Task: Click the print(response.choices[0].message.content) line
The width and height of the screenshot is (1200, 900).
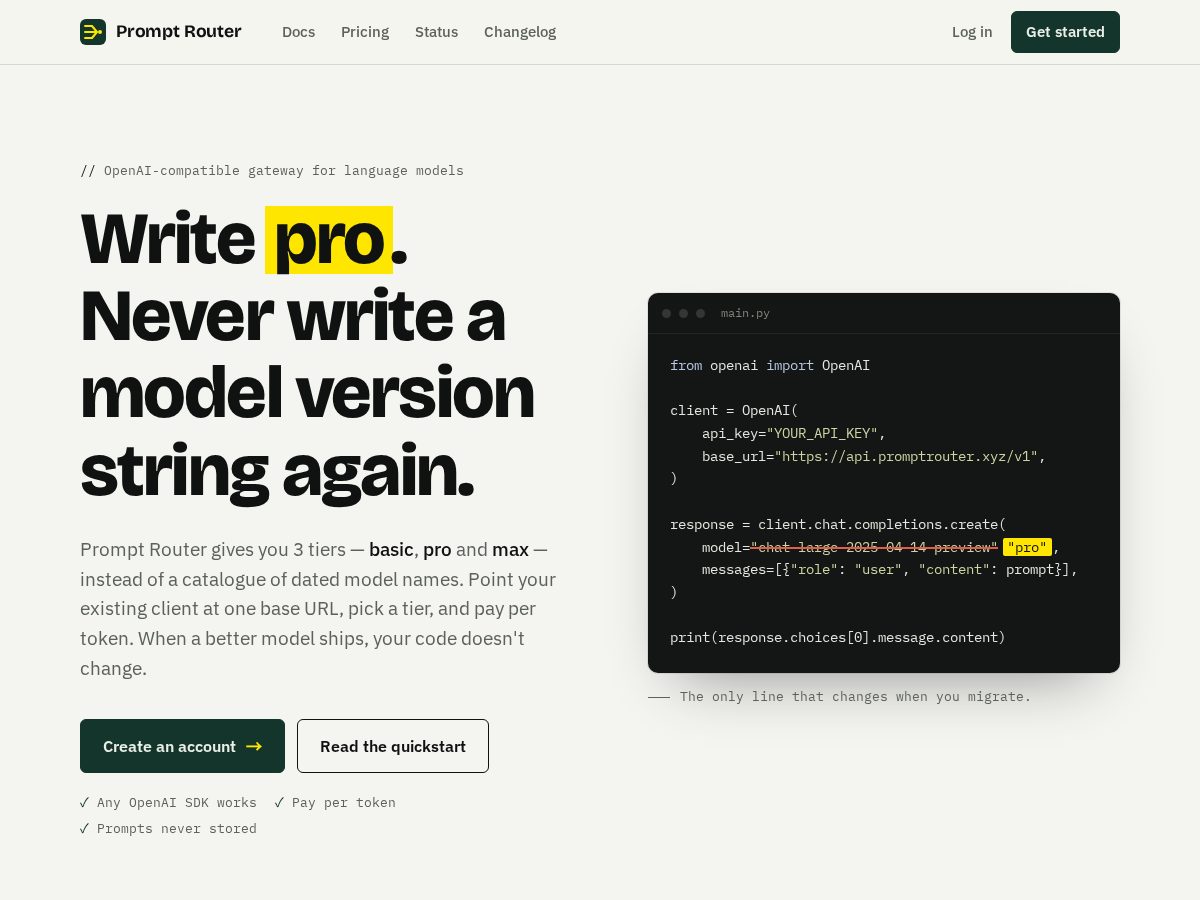Action: pos(838,637)
